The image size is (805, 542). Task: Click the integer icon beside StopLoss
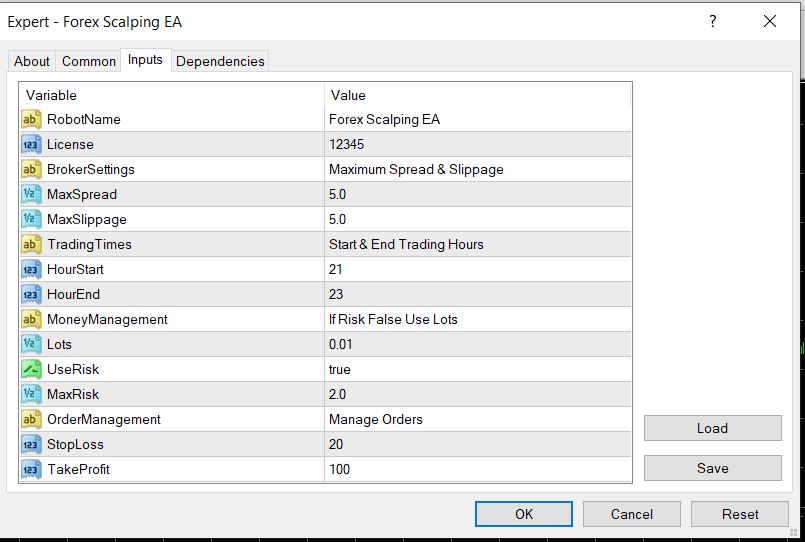[x=31, y=444]
